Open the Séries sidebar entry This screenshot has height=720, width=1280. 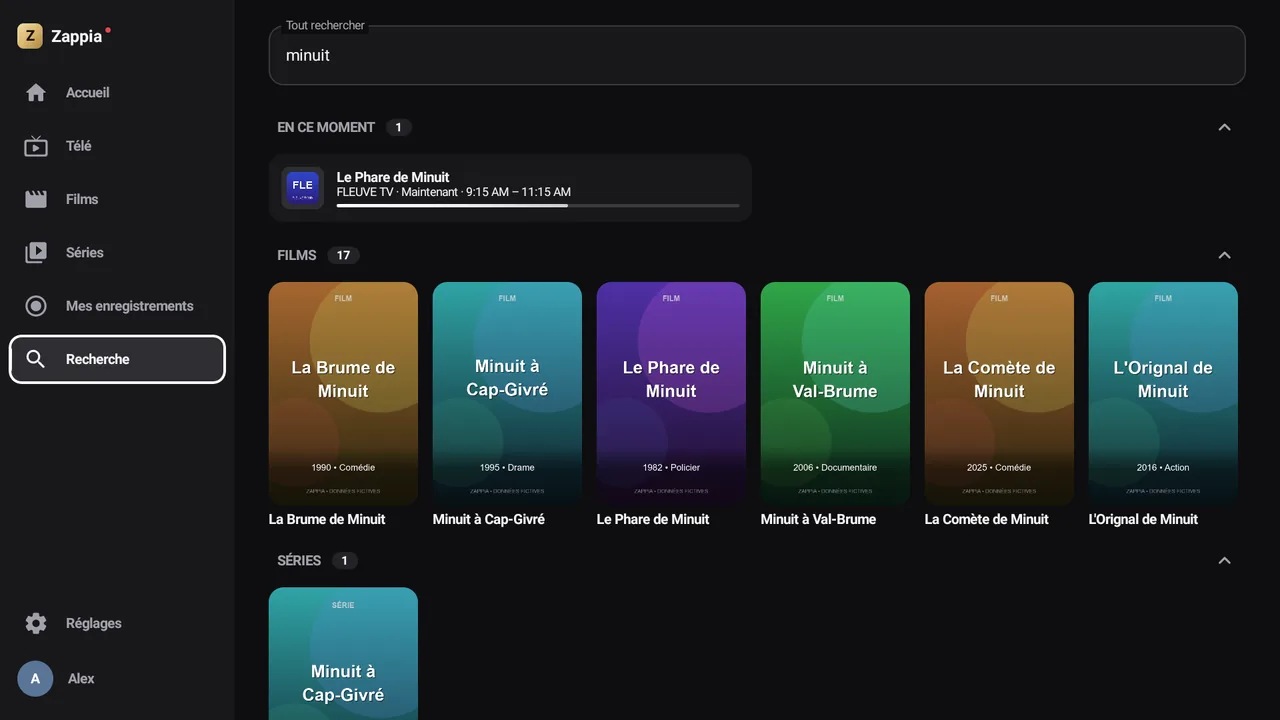click(117, 253)
